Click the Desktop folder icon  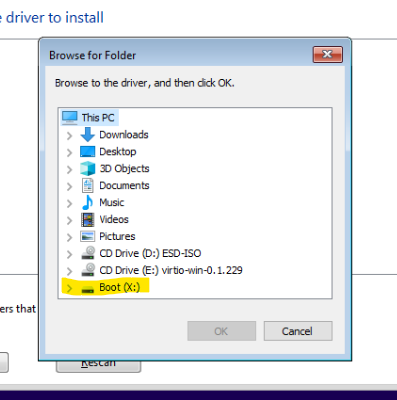(88, 152)
